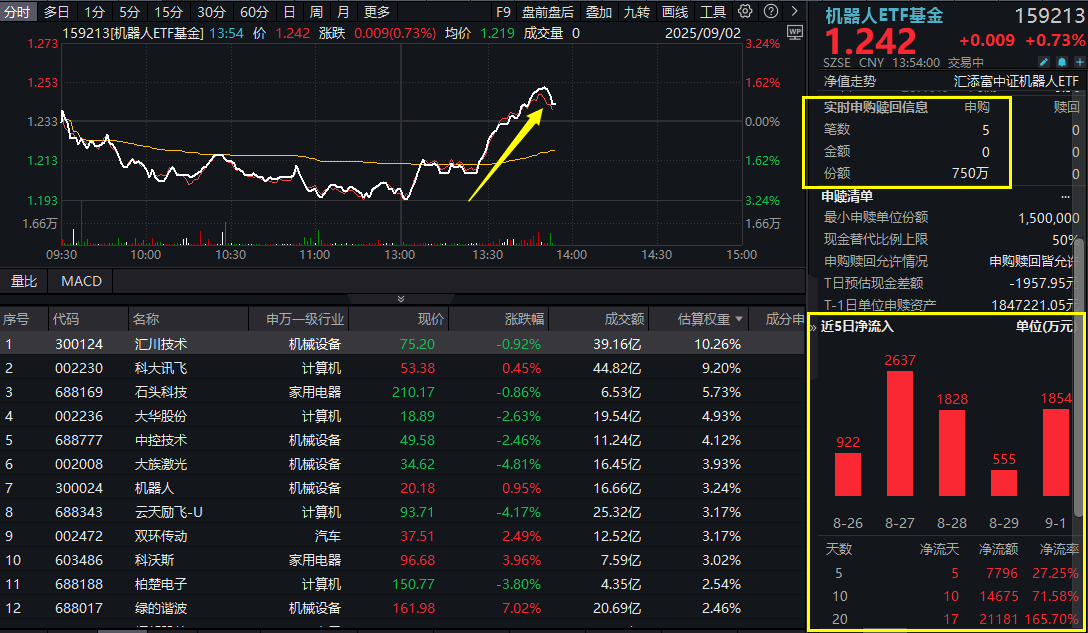Collapse the chart via the center double-arrow handle
Image resolution: width=1088 pixels, height=633 pixels.
(400, 299)
